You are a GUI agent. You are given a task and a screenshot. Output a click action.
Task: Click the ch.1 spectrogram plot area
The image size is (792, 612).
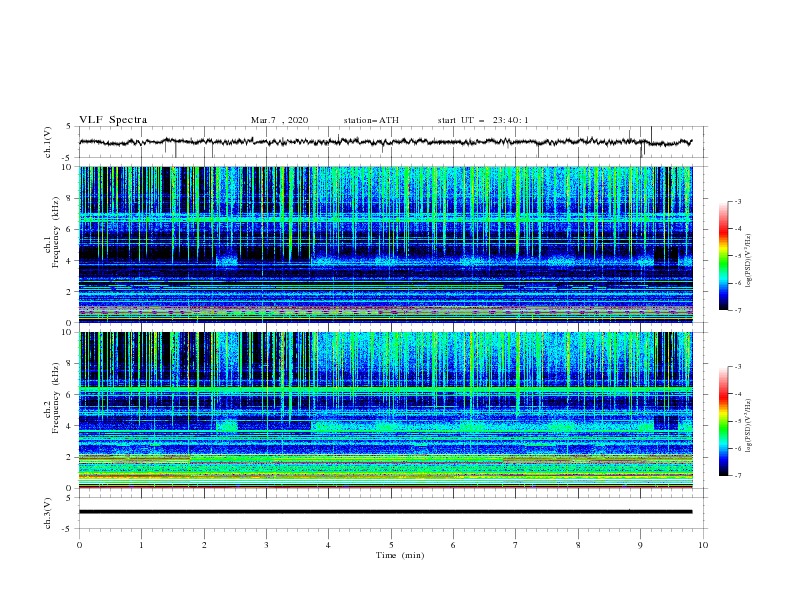(x=386, y=244)
